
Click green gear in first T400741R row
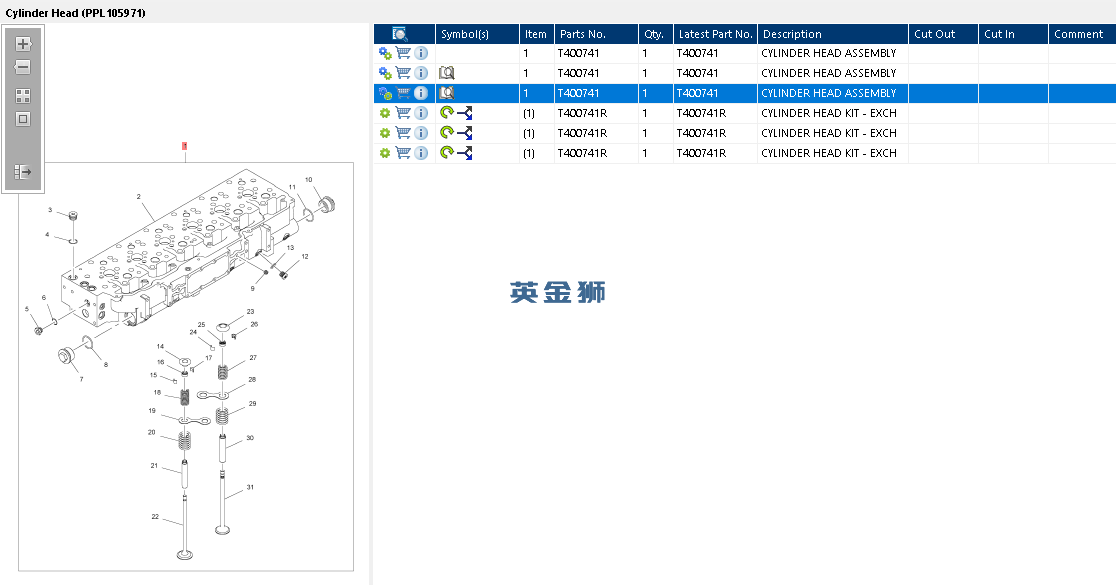[x=385, y=113]
